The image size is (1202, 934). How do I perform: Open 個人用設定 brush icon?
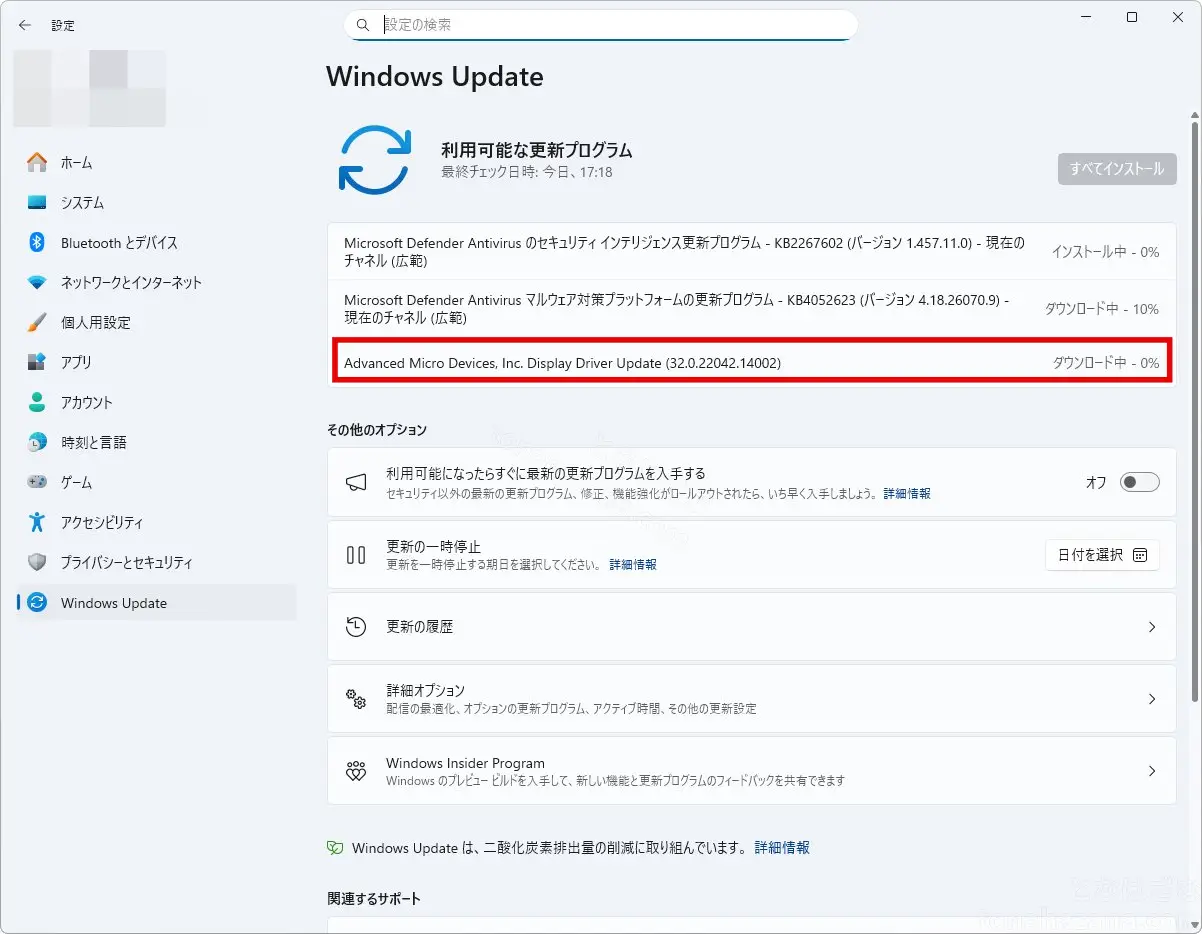pyautogui.click(x=37, y=322)
